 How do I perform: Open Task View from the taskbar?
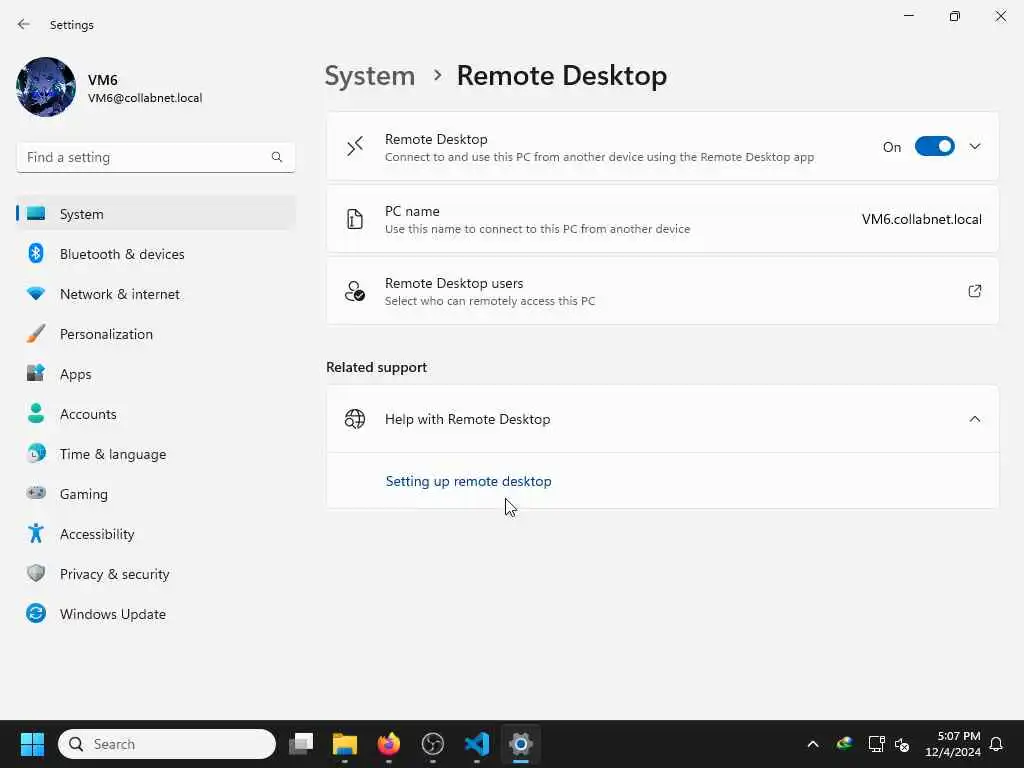pos(301,744)
